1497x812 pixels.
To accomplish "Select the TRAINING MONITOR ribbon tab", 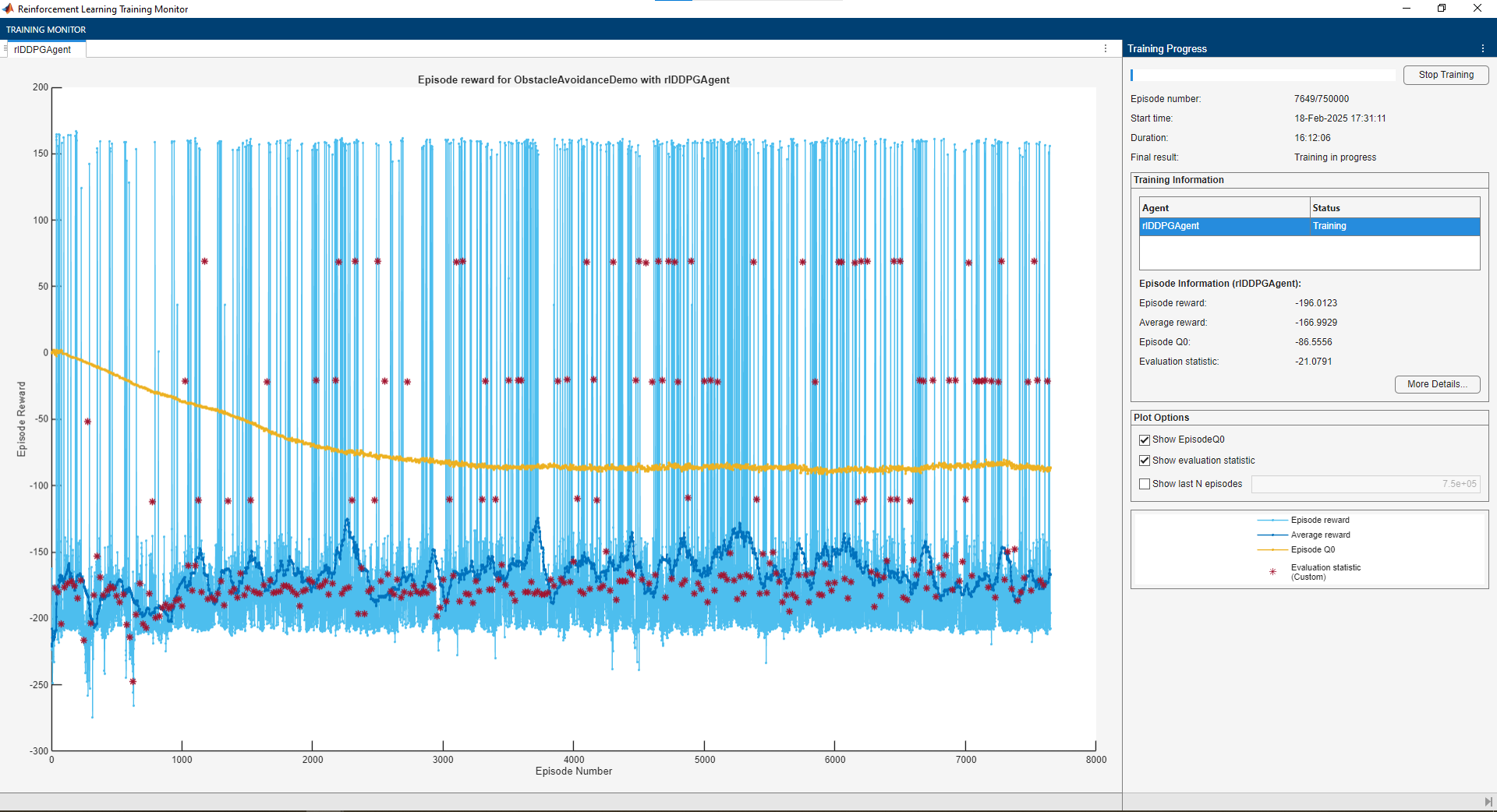I will point(46,30).
